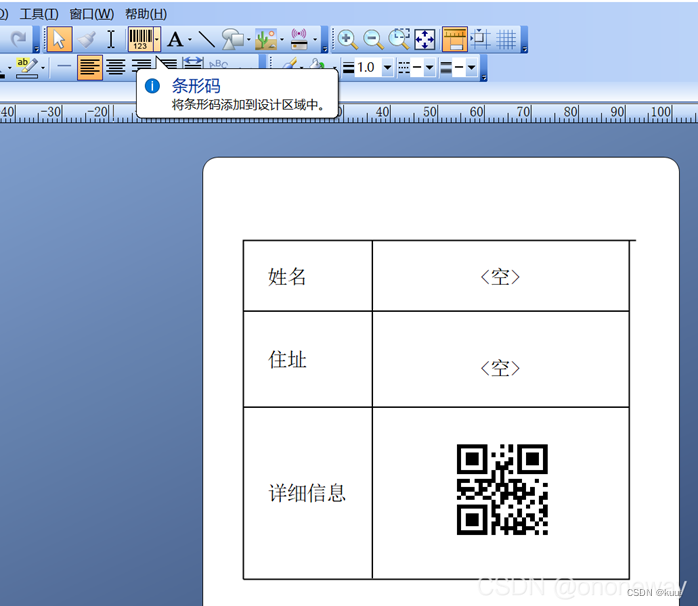
Task: Pick the format painter brush tool
Action: [x=86, y=39]
